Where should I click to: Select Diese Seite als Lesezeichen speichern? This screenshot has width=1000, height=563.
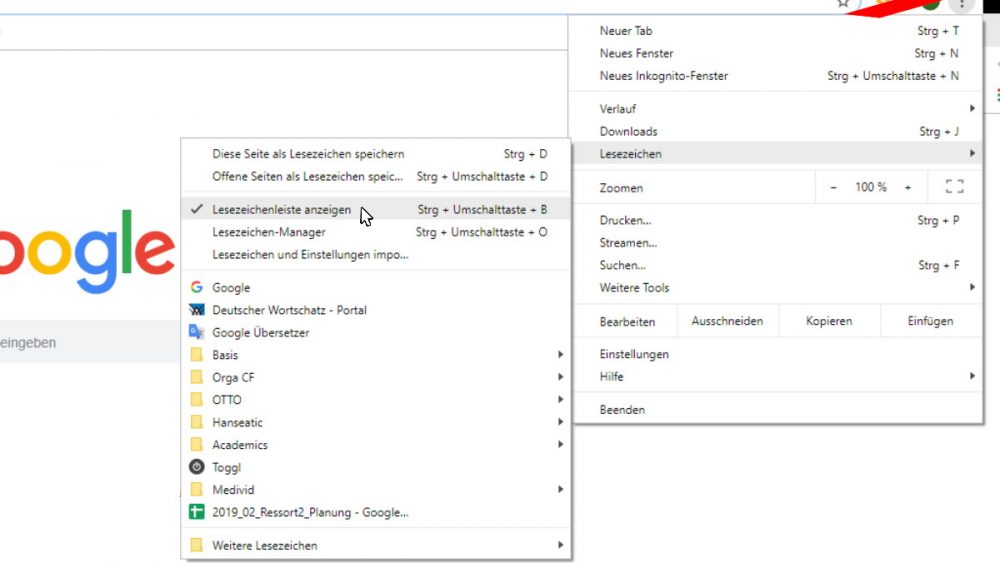[x=376, y=154]
